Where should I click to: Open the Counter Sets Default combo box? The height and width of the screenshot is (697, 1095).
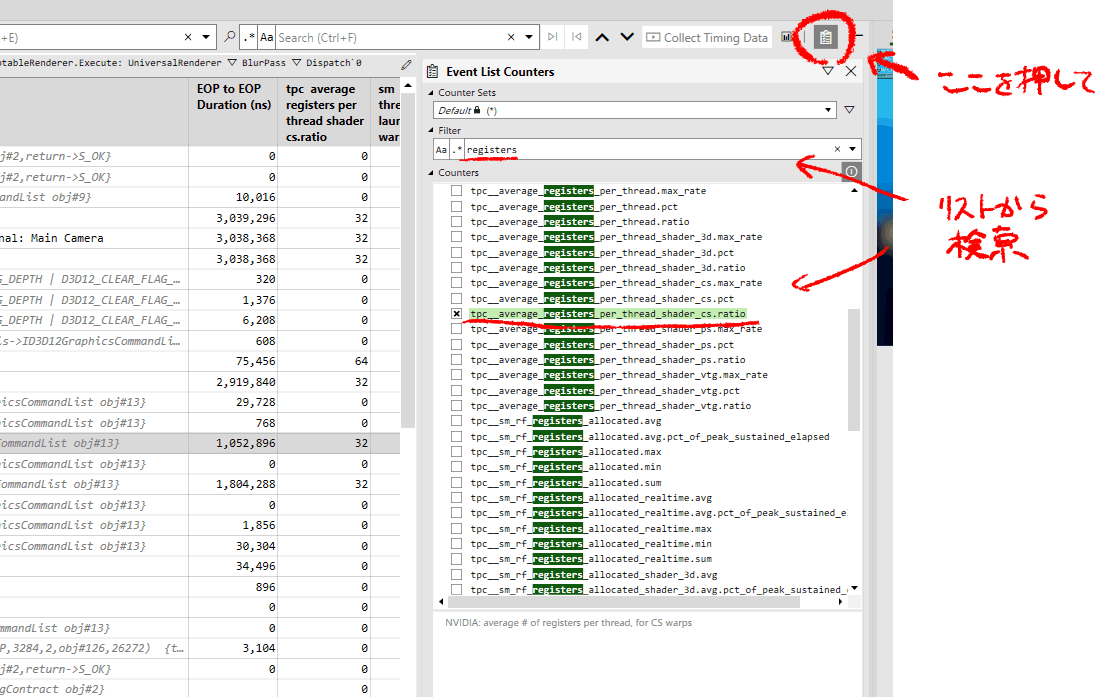point(634,110)
